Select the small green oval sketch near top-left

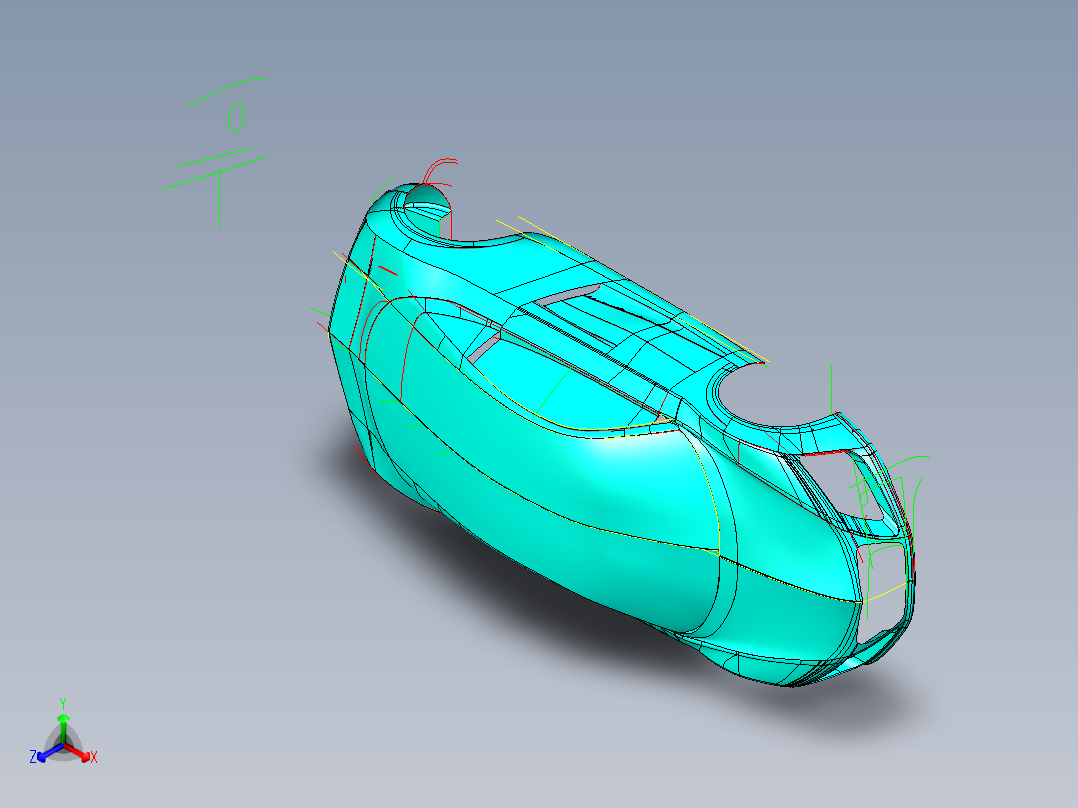[x=236, y=118]
